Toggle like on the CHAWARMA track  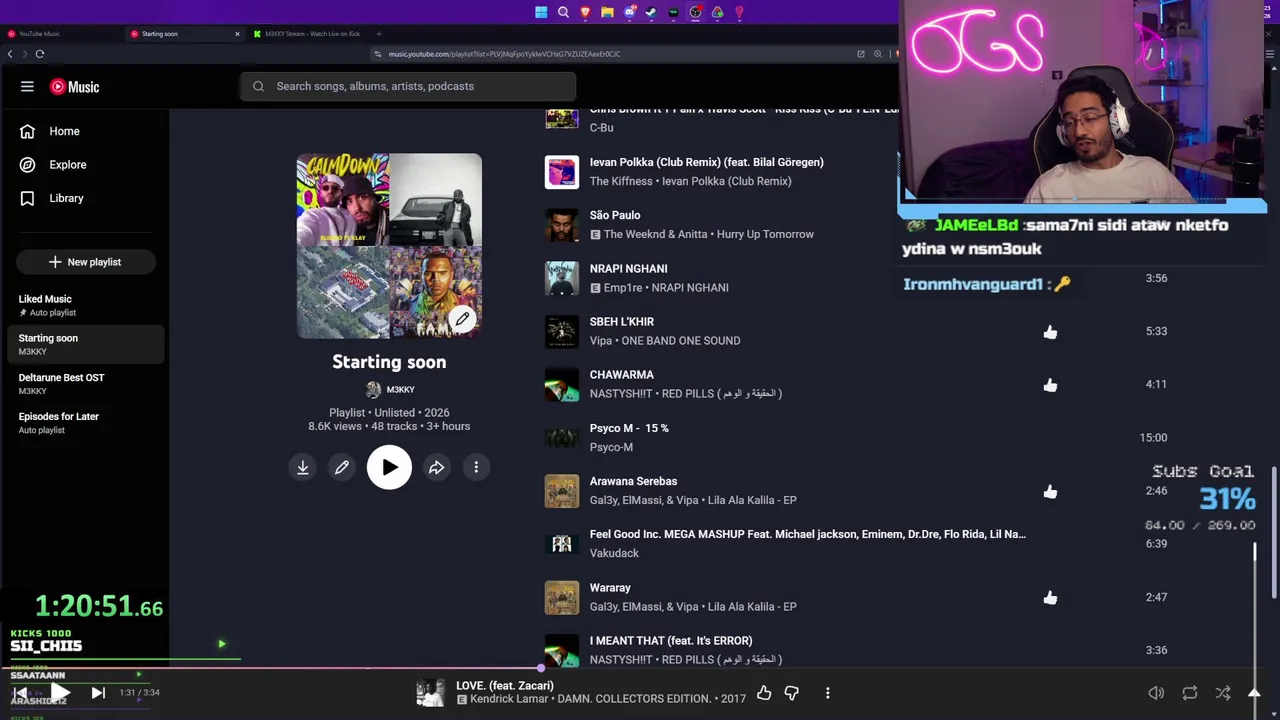pos(1050,385)
